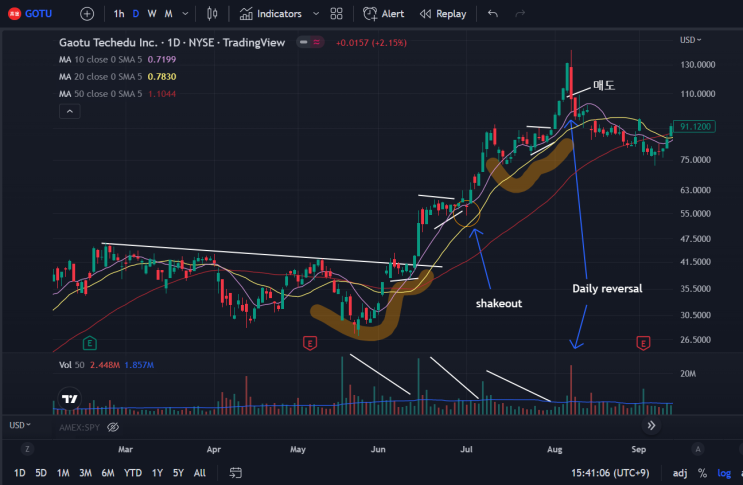Click the MA 20 indicator legend
The height and width of the screenshot is (485, 743).
tap(117, 77)
